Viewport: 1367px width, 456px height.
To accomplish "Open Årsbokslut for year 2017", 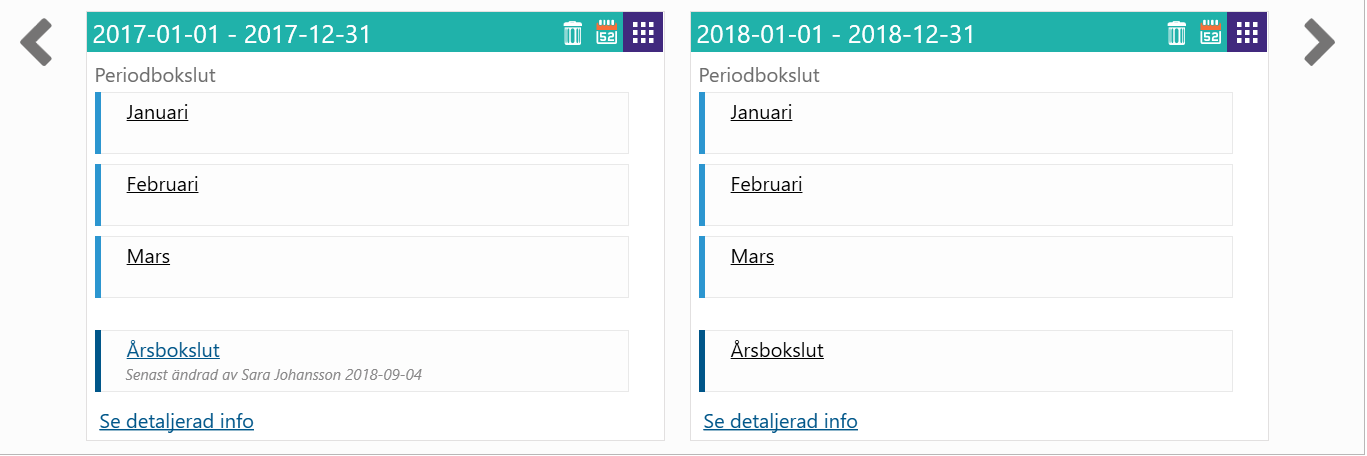I will tap(173, 350).
